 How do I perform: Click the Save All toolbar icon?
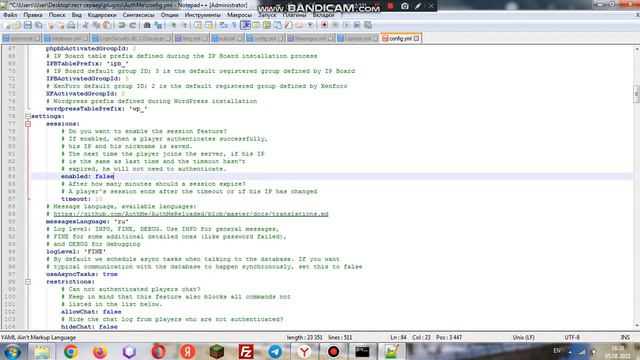point(38,25)
